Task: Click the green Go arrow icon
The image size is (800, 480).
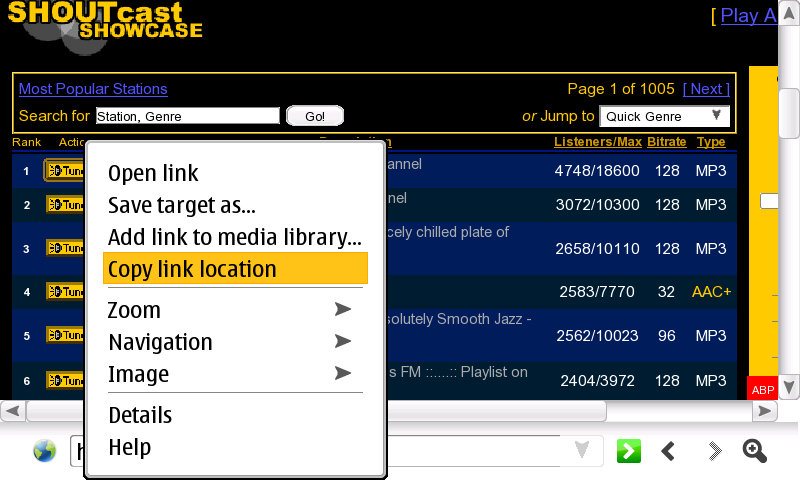Action: pyautogui.click(x=629, y=451)
